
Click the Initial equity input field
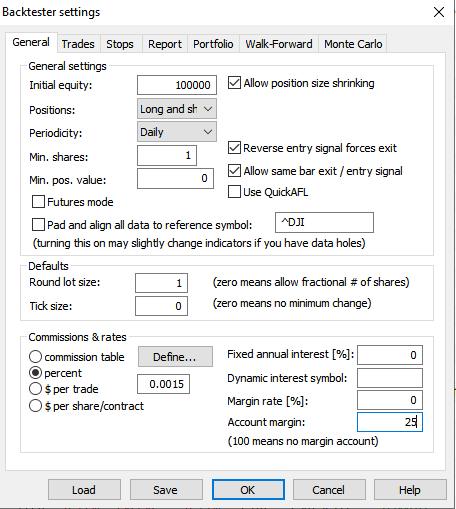click(177, 85)
